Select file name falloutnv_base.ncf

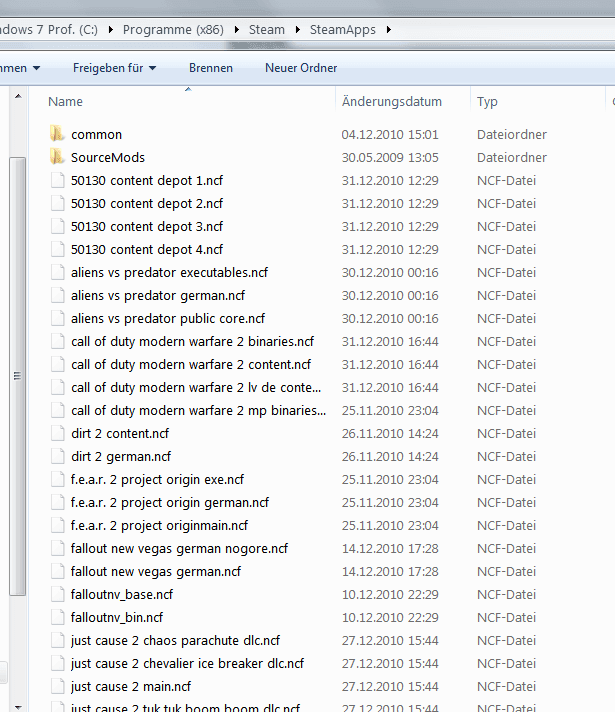[122, 594]
